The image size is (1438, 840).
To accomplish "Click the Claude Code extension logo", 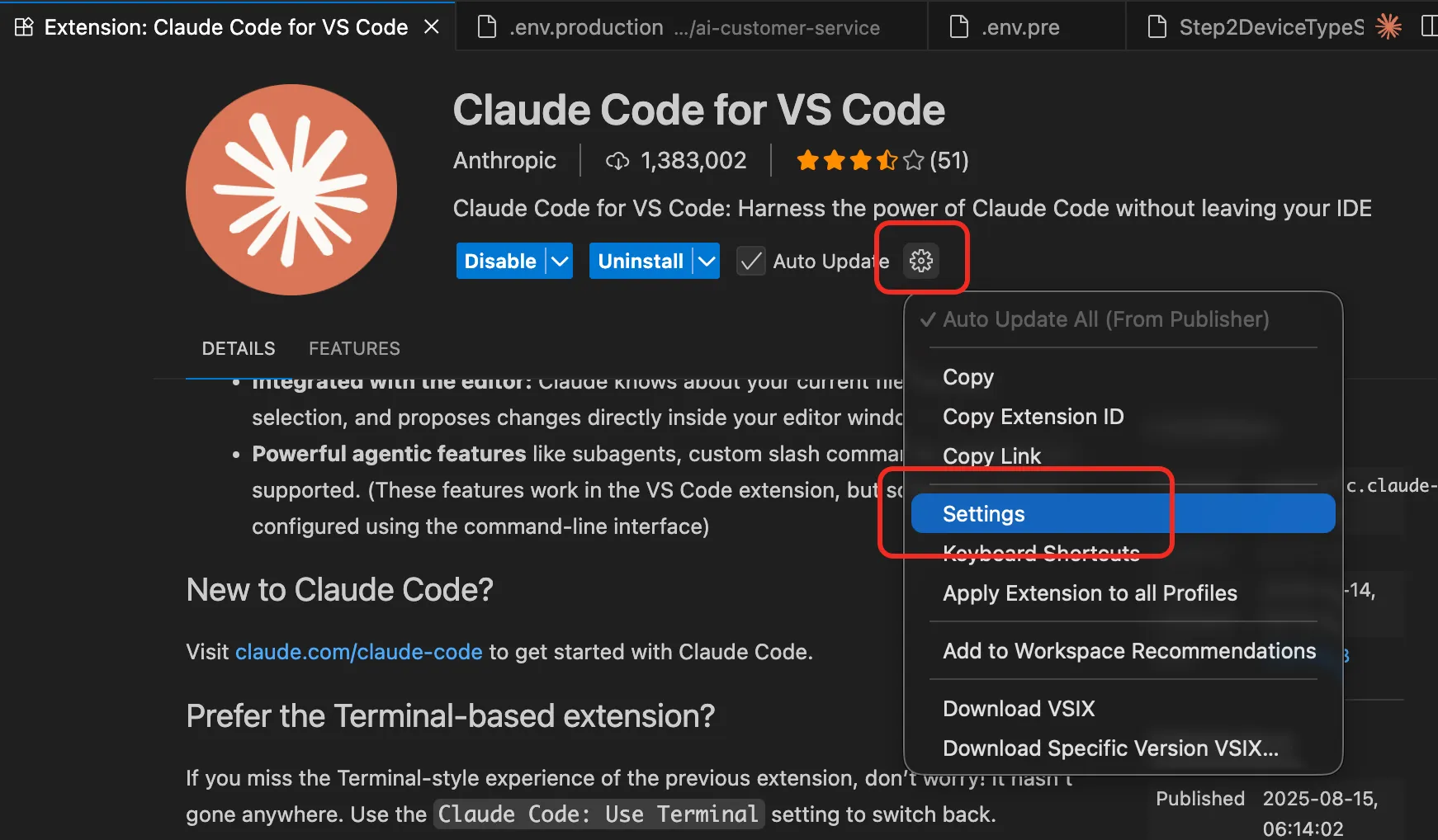I will (291, 190).
